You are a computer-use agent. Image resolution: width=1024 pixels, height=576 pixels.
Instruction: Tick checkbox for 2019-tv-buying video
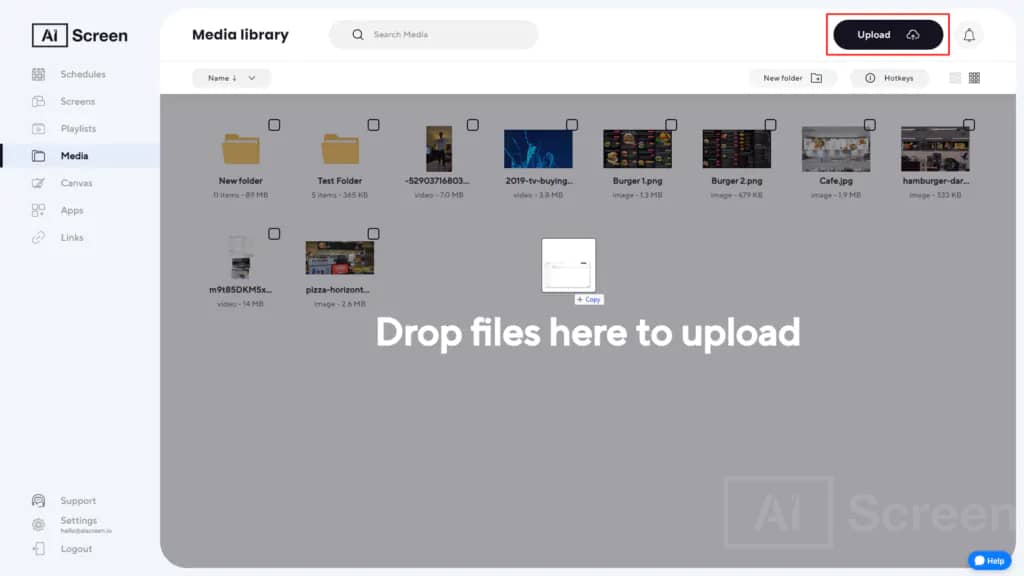click(x=572, y=125)
